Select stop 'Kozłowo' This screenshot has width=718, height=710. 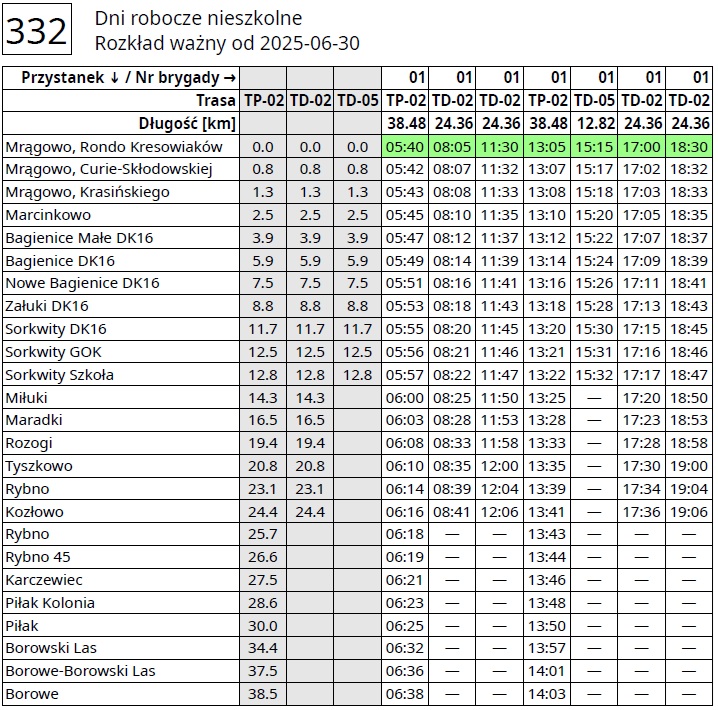coord(34,512)
